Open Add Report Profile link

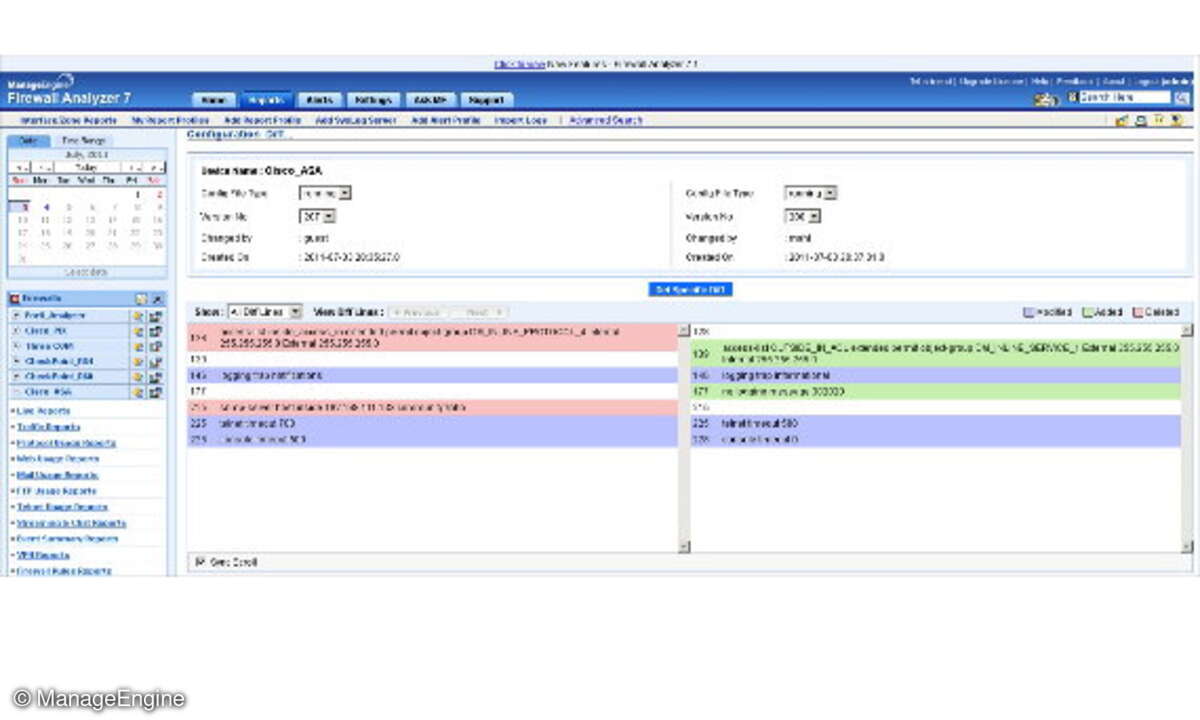262,120
